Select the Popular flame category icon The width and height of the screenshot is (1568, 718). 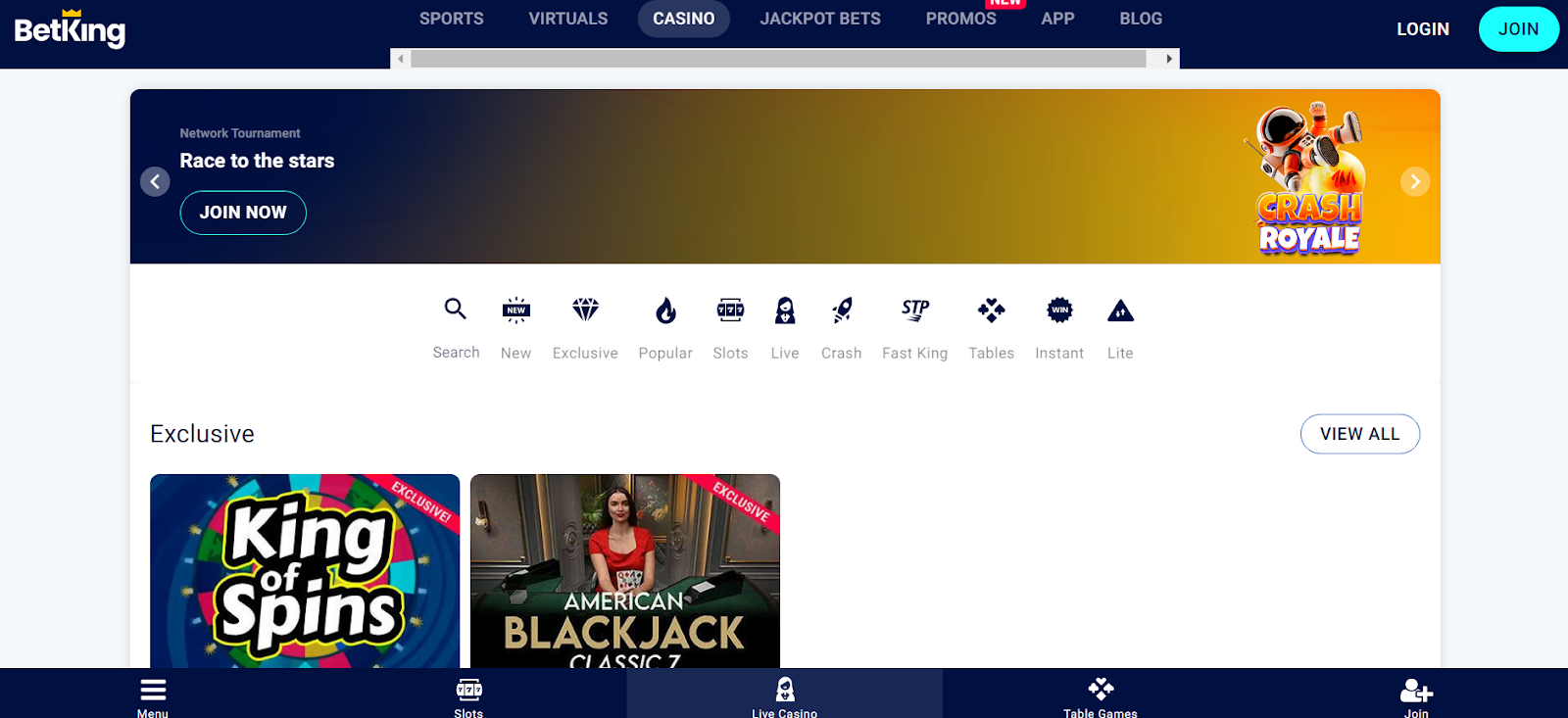click(665, 311)
